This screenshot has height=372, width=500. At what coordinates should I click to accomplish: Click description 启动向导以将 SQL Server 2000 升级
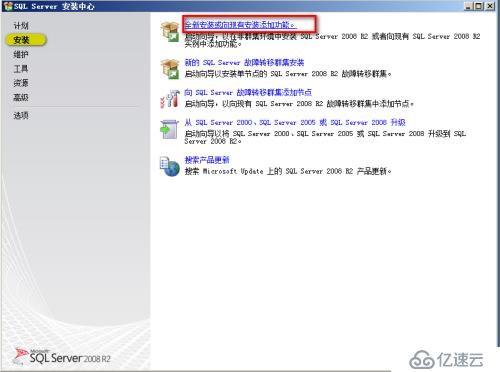pos(325,137)
